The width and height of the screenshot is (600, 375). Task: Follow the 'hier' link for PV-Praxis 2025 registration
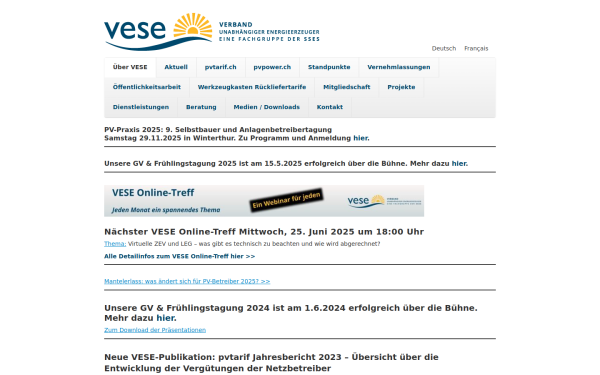click(x=361, y=138)
